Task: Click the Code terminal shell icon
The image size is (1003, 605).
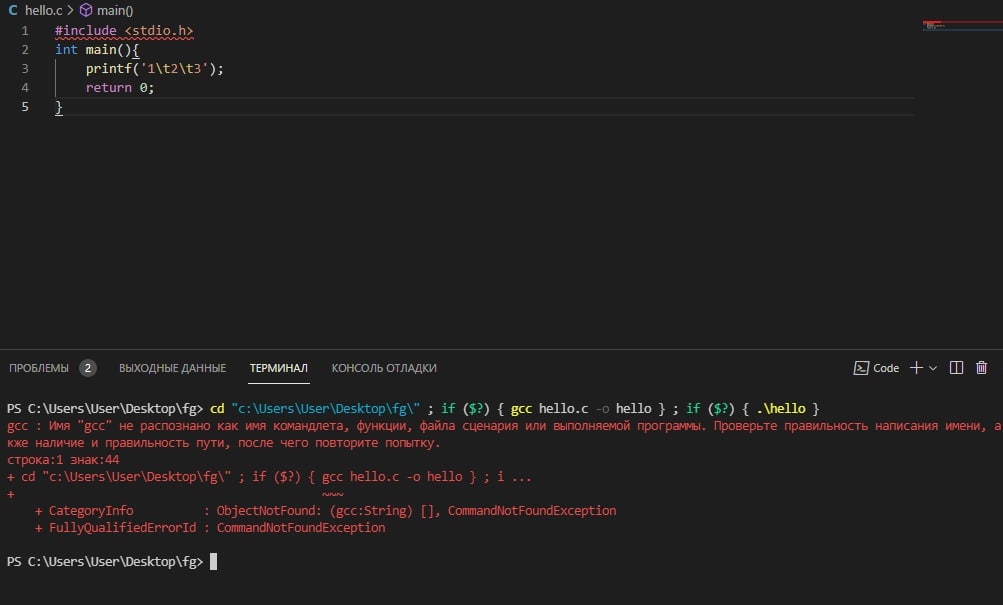Action: point(861,368)
